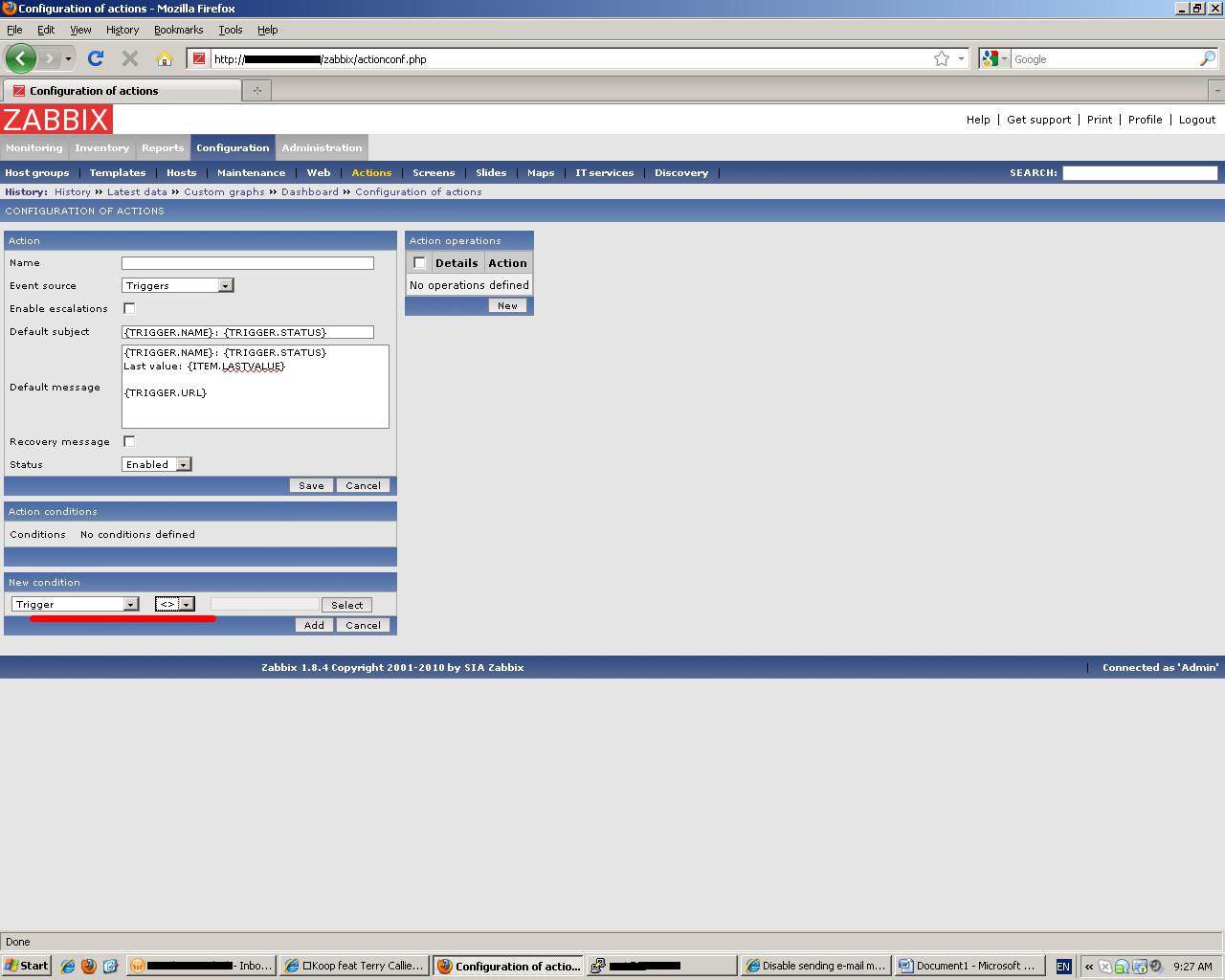Click the Zabbix SEARCH field

1140,173
